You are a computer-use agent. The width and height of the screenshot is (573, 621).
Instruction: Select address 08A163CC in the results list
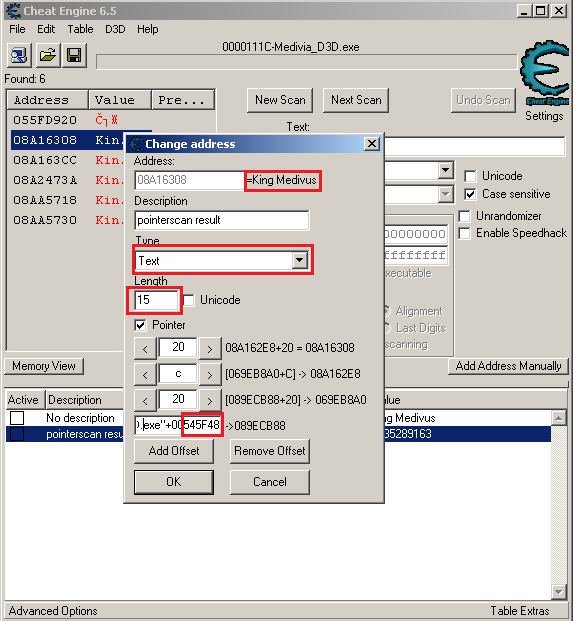tap(45, 160)
